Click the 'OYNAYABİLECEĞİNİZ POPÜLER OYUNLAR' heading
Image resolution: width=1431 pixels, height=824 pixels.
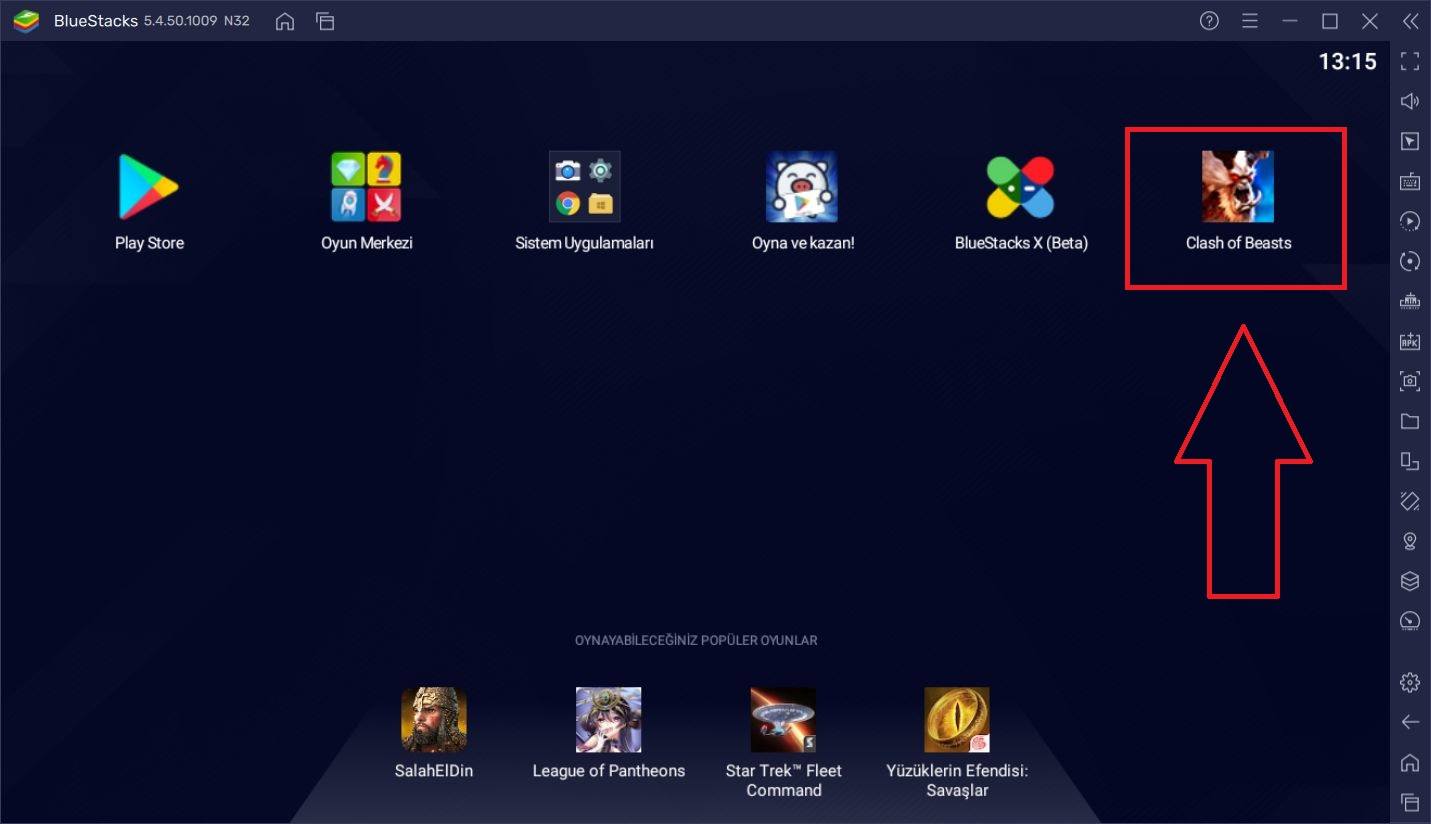click(696, 640)
